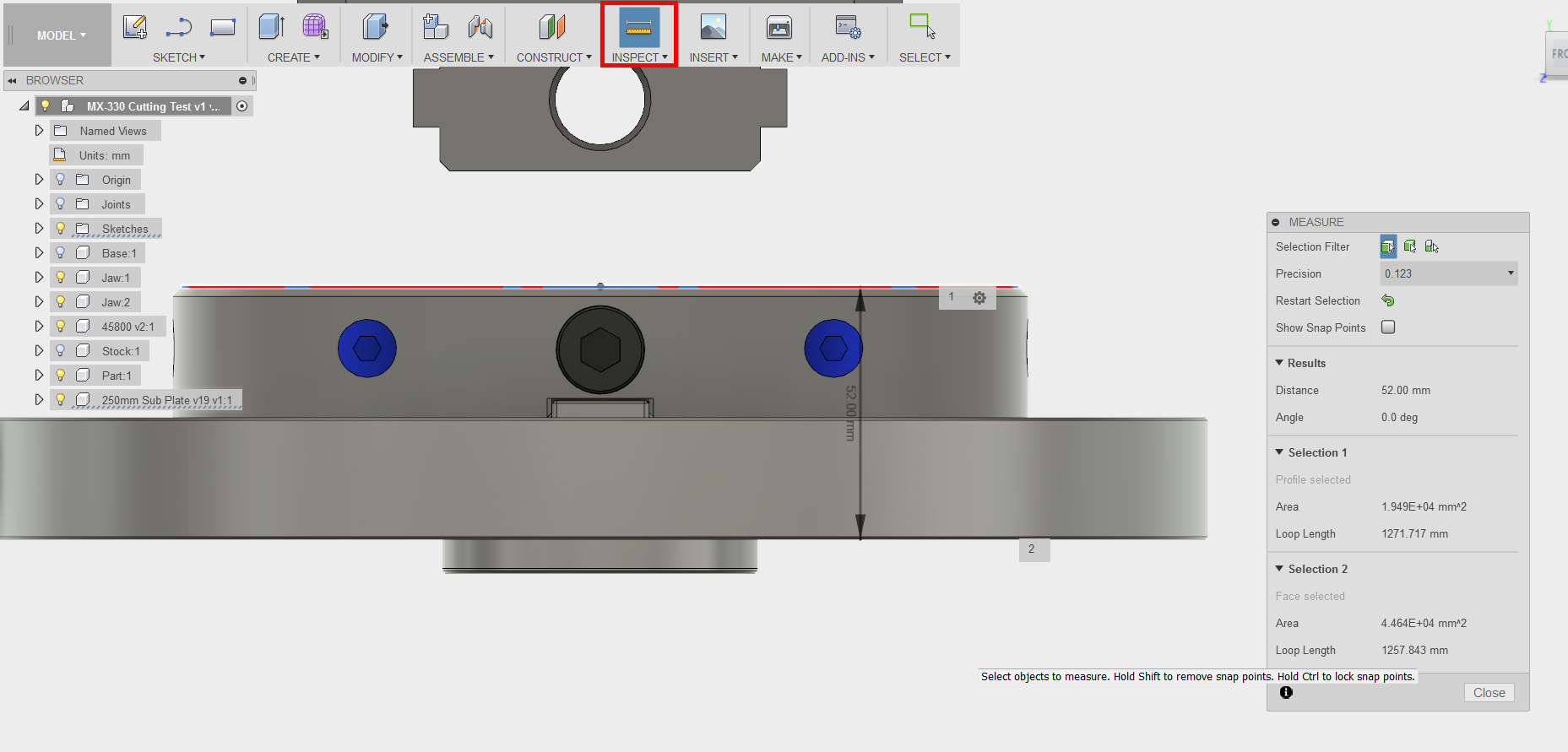Open the CREATE dropdown menu
This screenshot has width=1568, height=752.
click(x=293, y=57)
